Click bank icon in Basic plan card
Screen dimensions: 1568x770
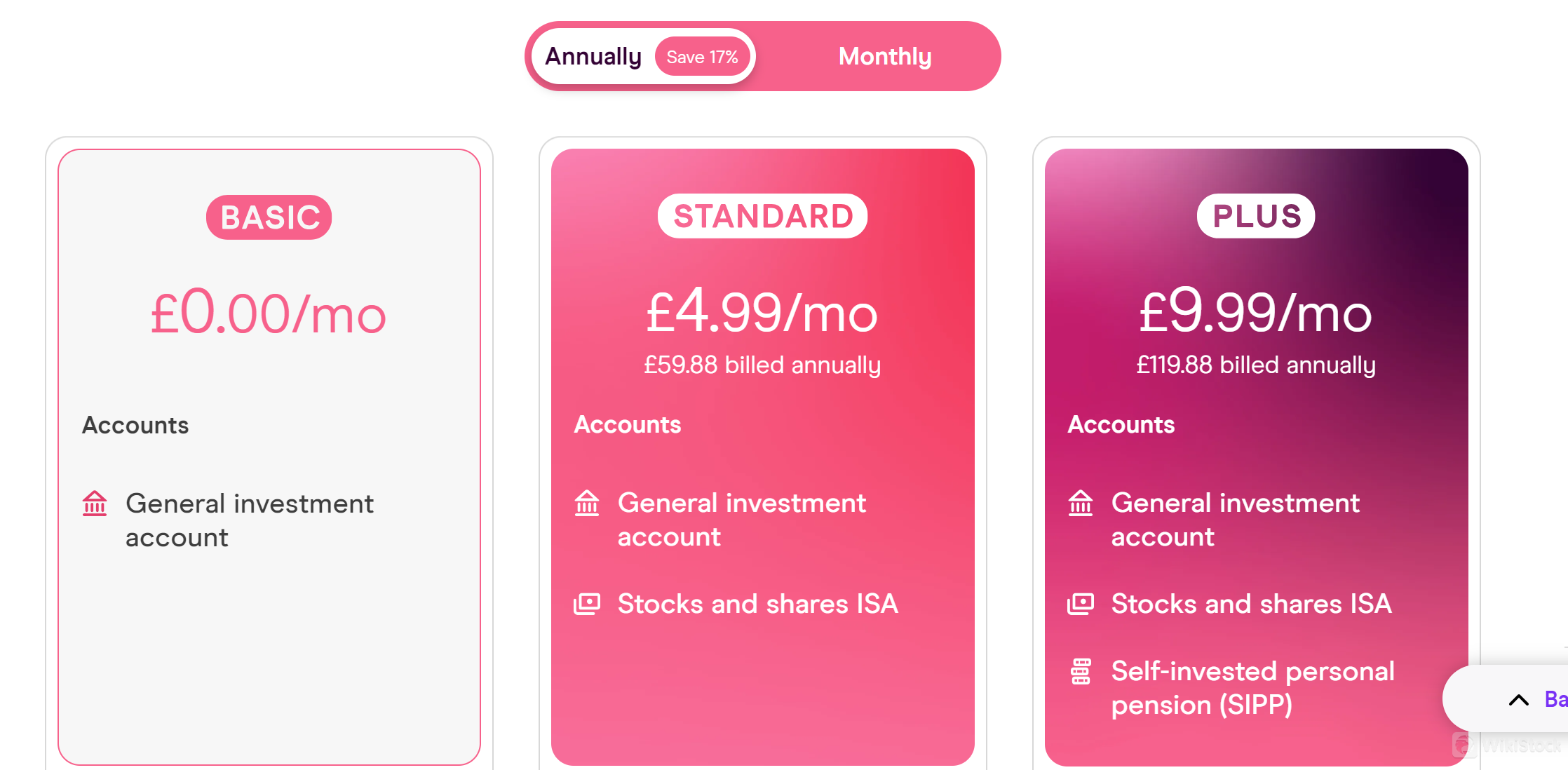point(95,504)
